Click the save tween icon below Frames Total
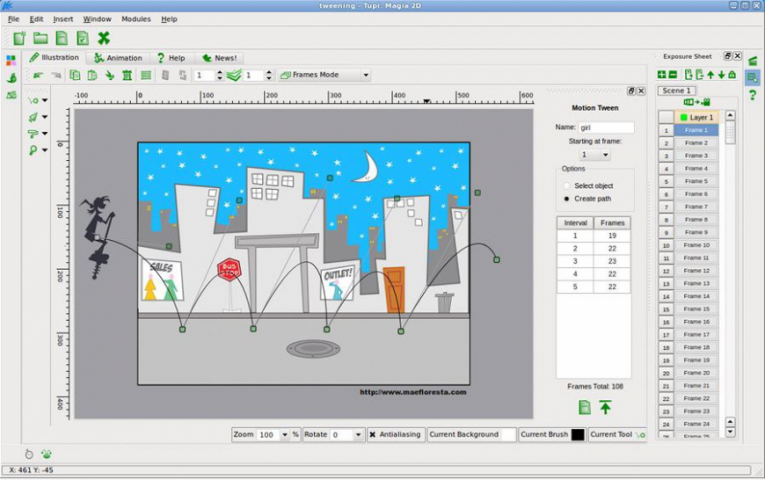 (x=584, y=407)
